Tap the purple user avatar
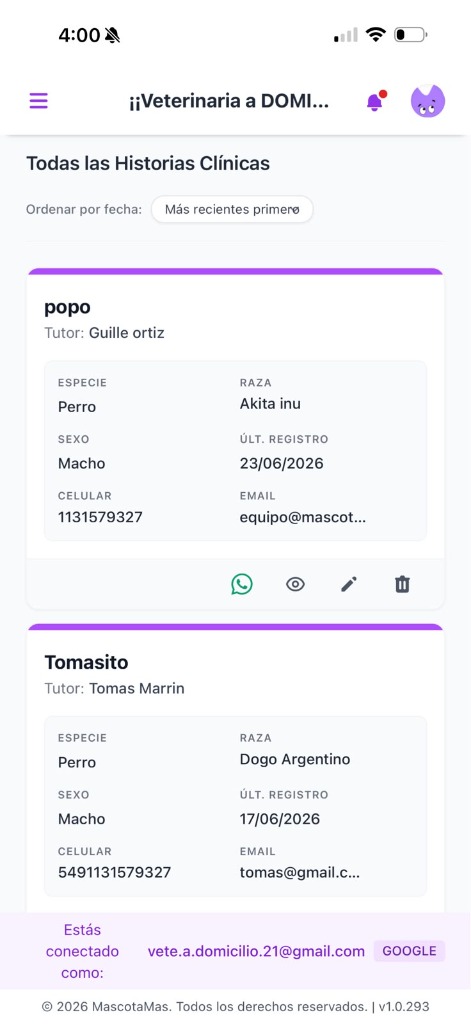The width and height of the screenshot is (471, 1024). click(x=428, y=101)
